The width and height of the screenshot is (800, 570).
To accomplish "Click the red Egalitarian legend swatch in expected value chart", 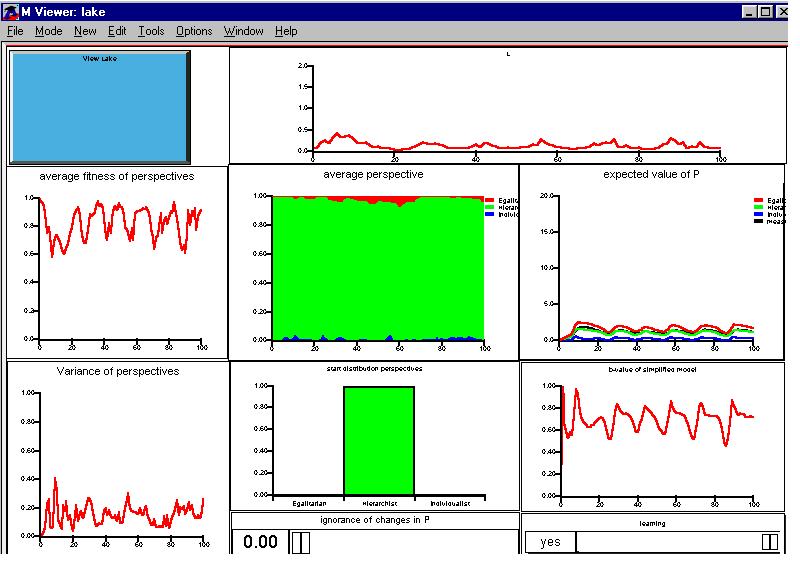I will pos(758,200).
